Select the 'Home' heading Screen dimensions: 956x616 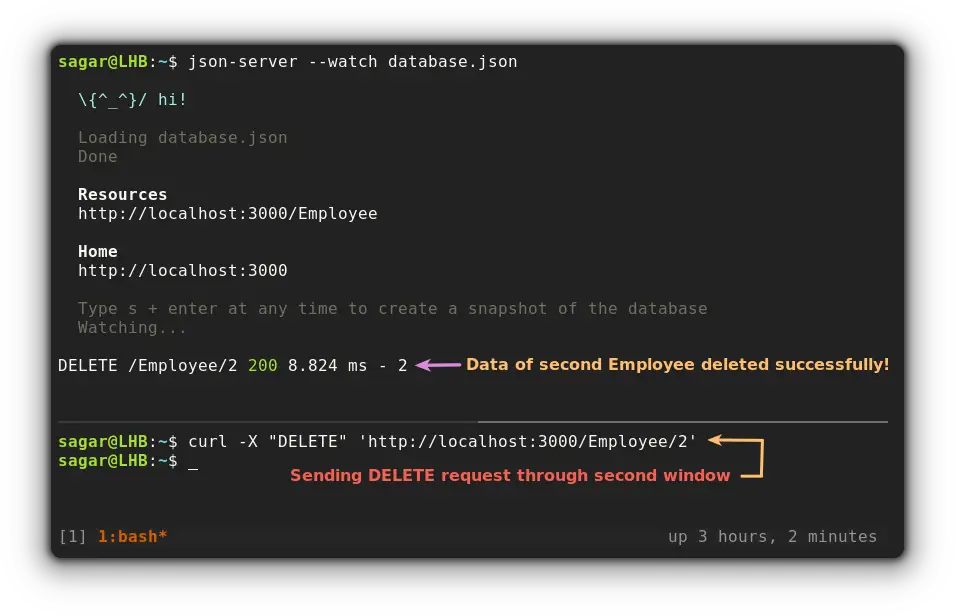pyautogui.click(x=97, y=251)
